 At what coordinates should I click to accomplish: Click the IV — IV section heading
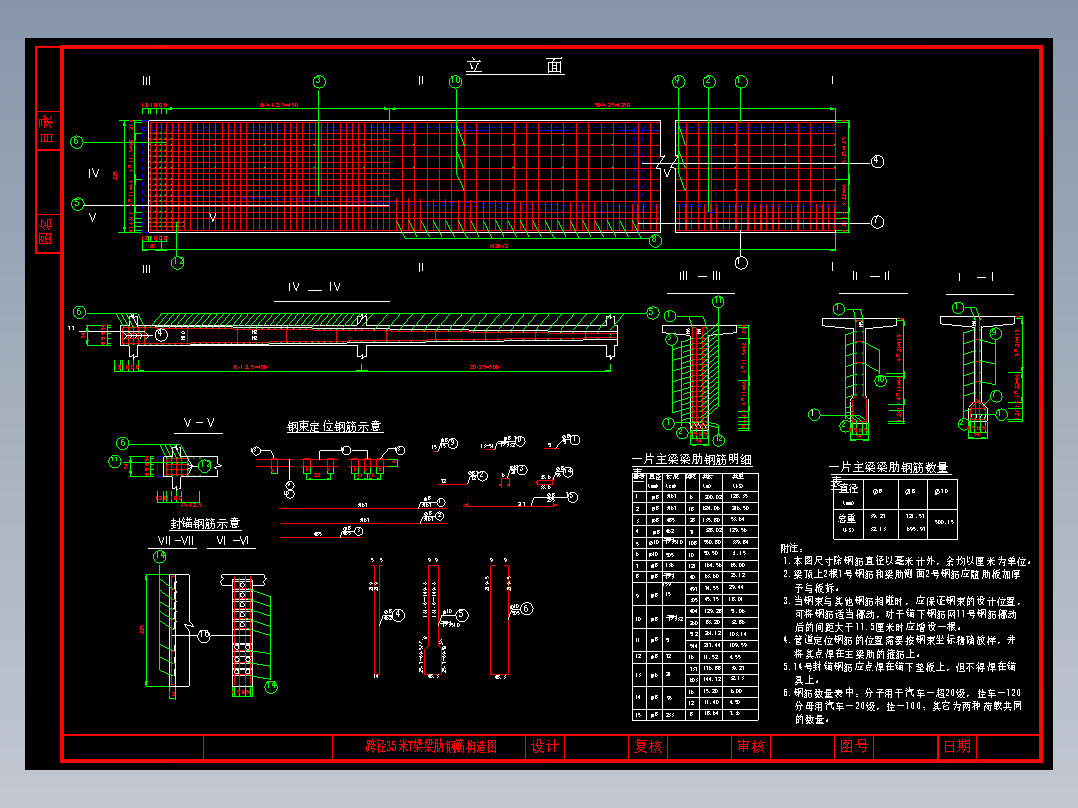[x=315, y=287]
